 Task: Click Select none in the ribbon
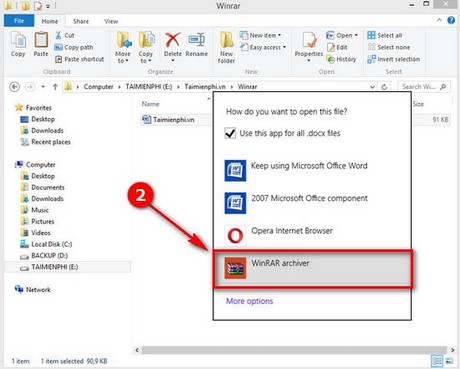click(x=389, y=47)
